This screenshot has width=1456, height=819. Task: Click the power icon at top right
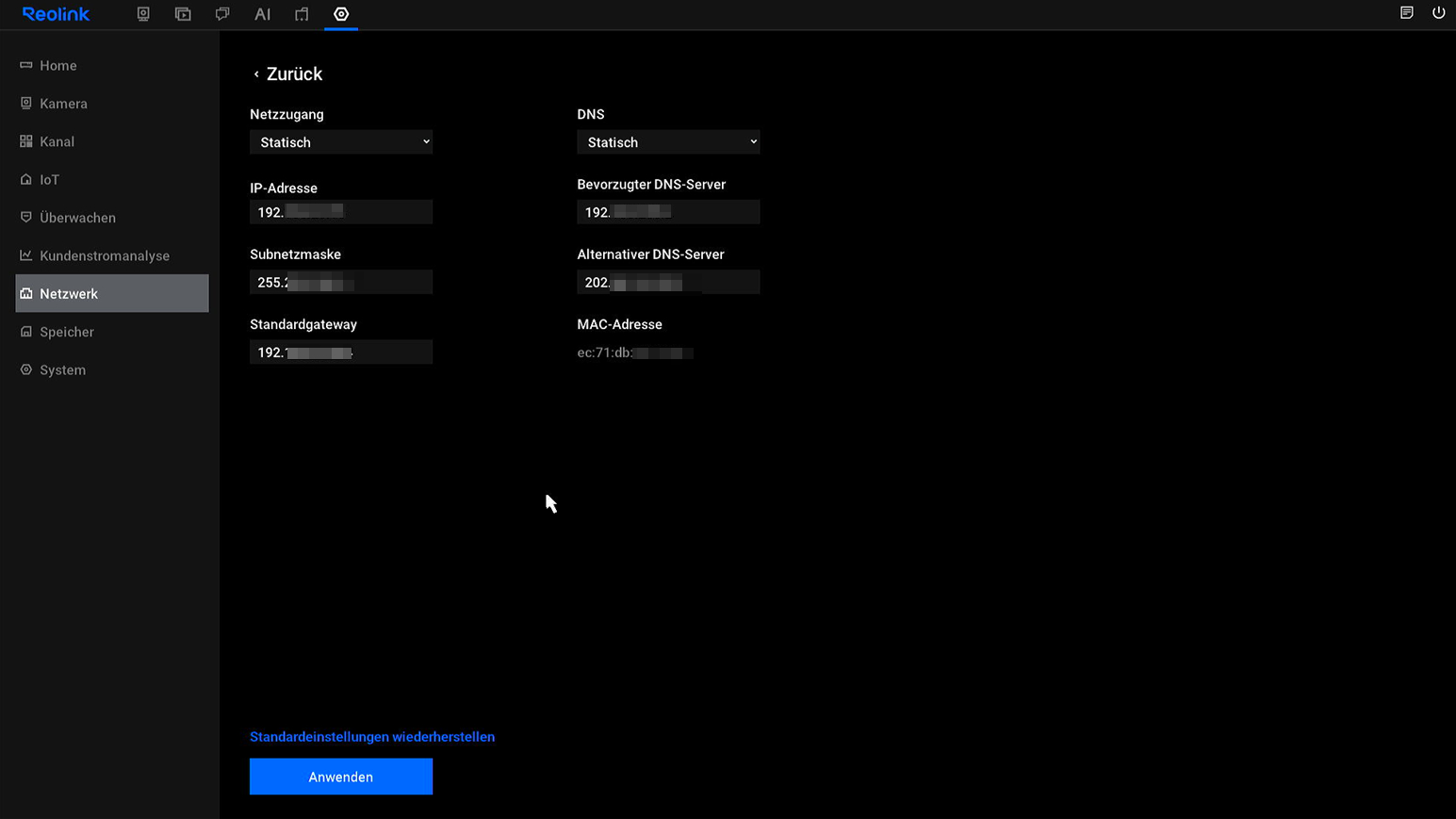coord(1438,13)
